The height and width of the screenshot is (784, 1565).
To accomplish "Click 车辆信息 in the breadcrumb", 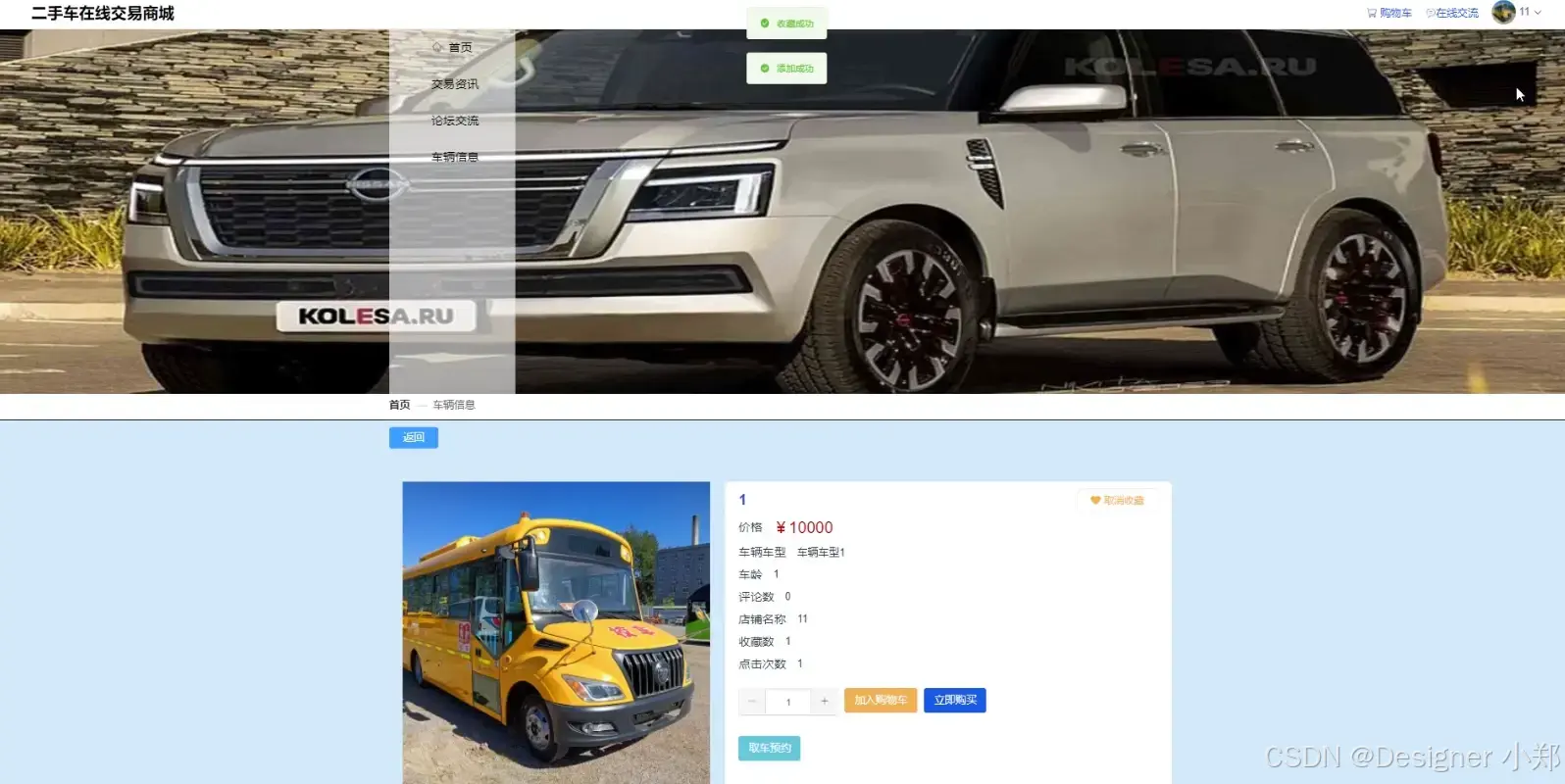I will (x=454, y=405).
